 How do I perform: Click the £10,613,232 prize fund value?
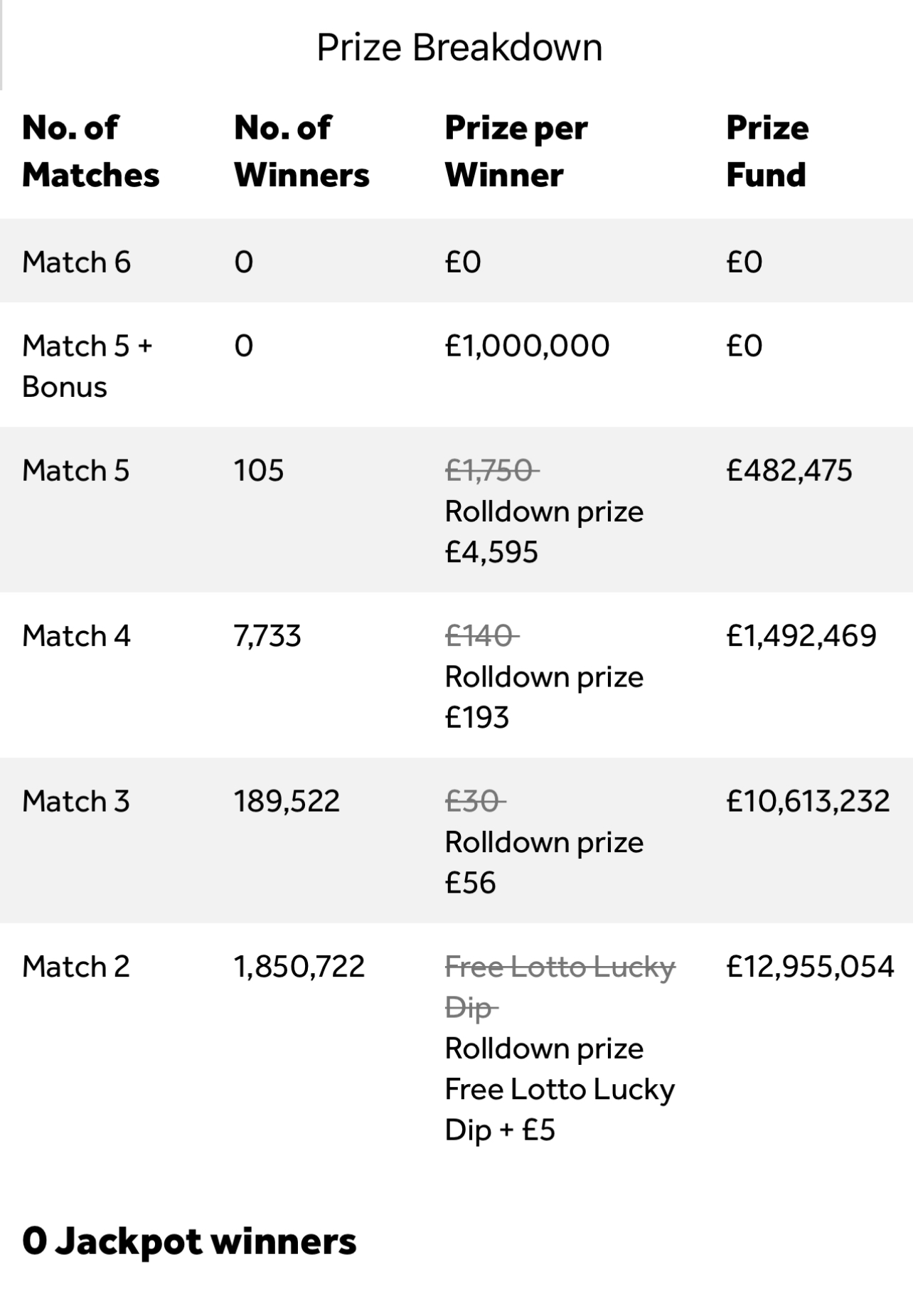pyautogui.click(x=808, y=801)
